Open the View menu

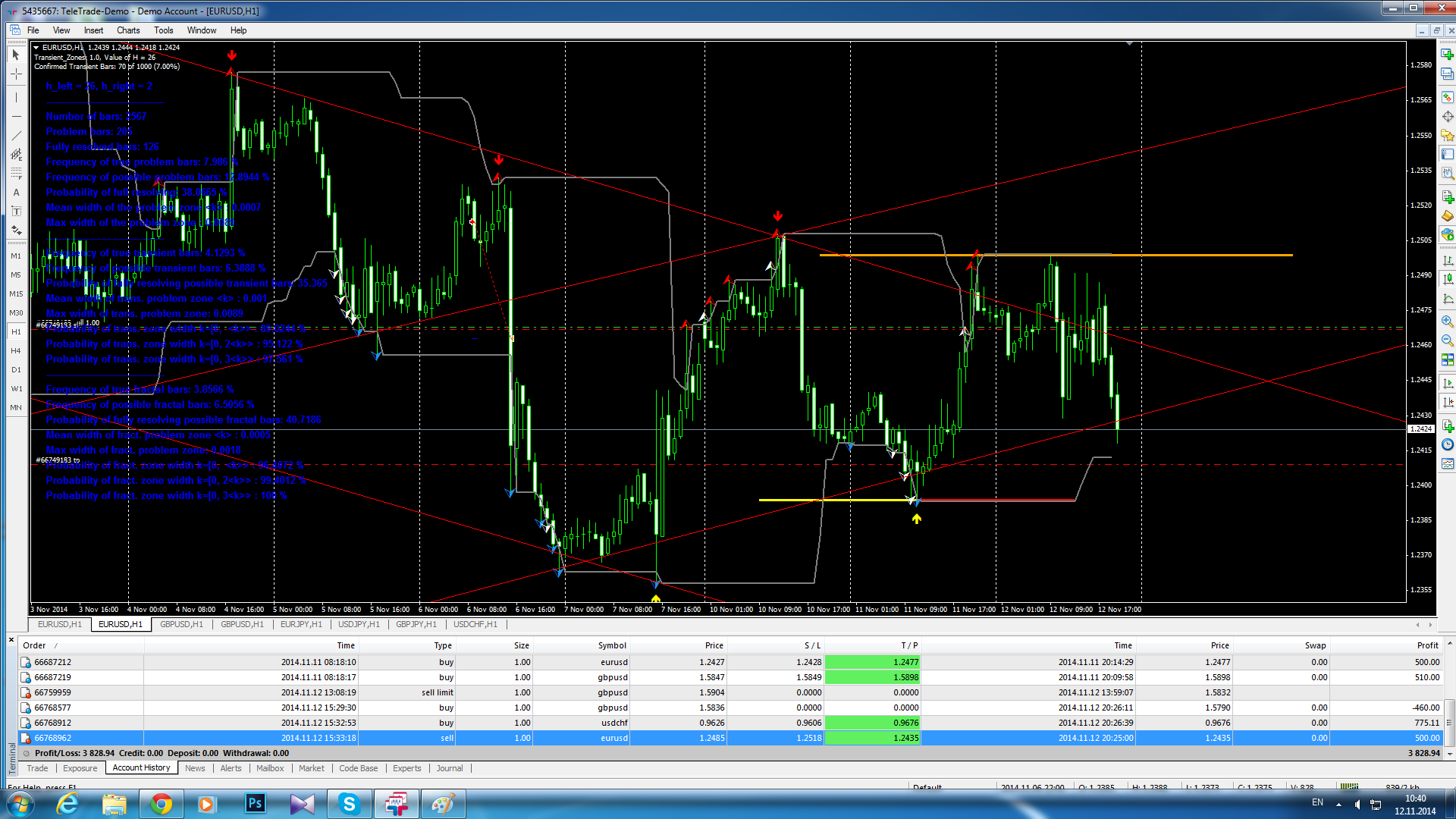point(61,30)
